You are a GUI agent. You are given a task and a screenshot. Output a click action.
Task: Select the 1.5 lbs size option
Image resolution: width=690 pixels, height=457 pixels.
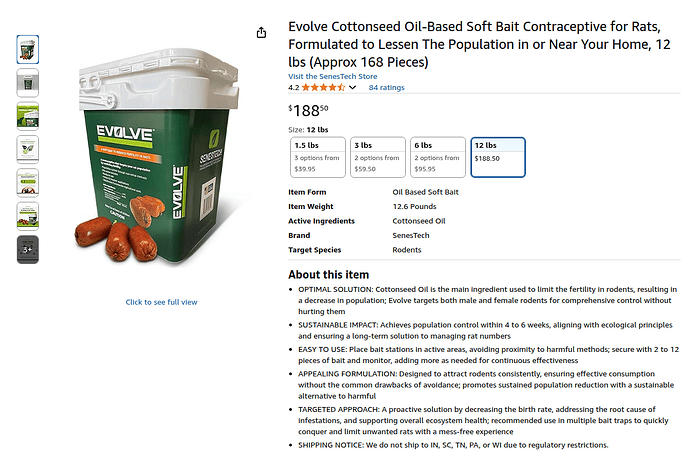tap(316, 157)
